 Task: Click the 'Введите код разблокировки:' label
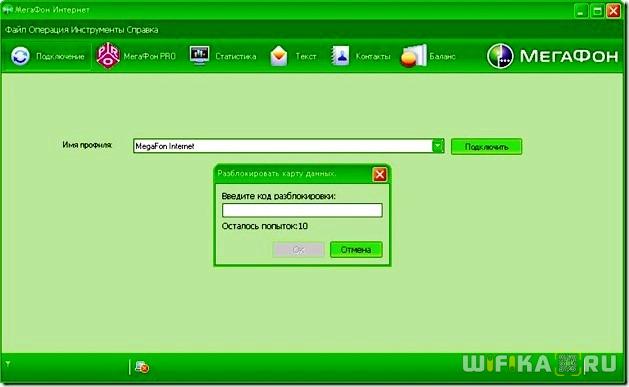278,196
